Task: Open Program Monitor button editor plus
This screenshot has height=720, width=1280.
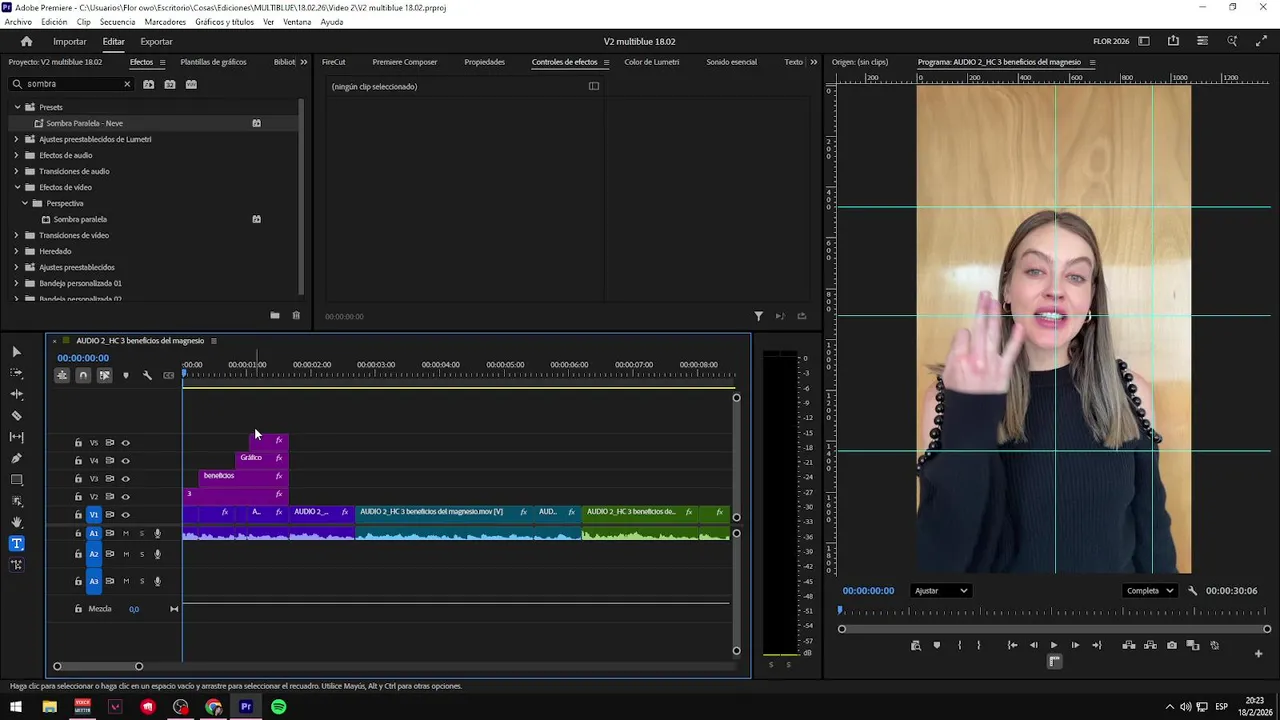Action: (1258, 654)
